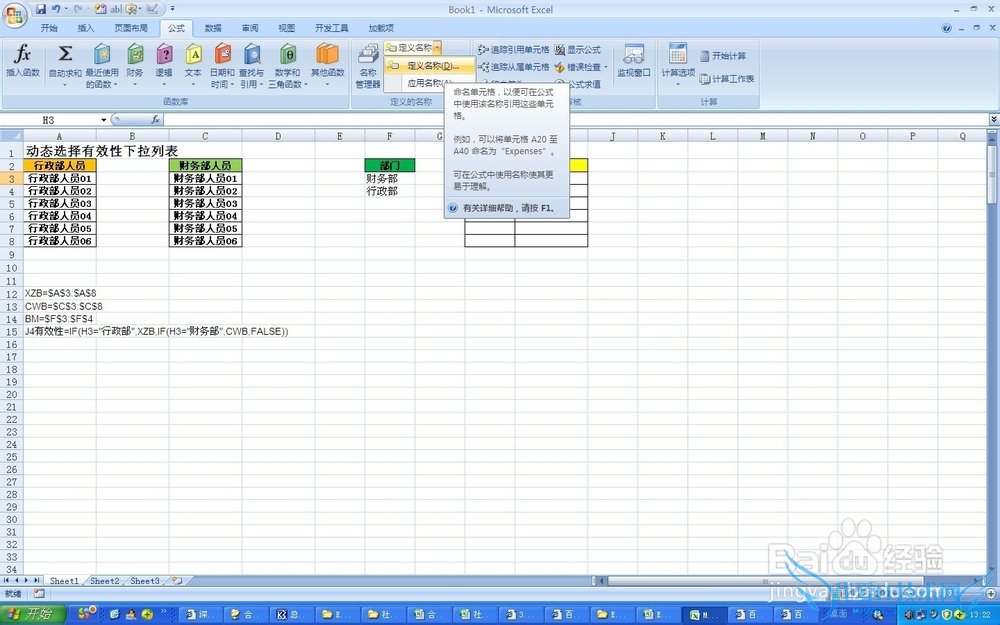Click Trace Dependents (追踪从属单元格)
Screen dimensions: 1000x625
pyautogui.click(x=513, y=66)
